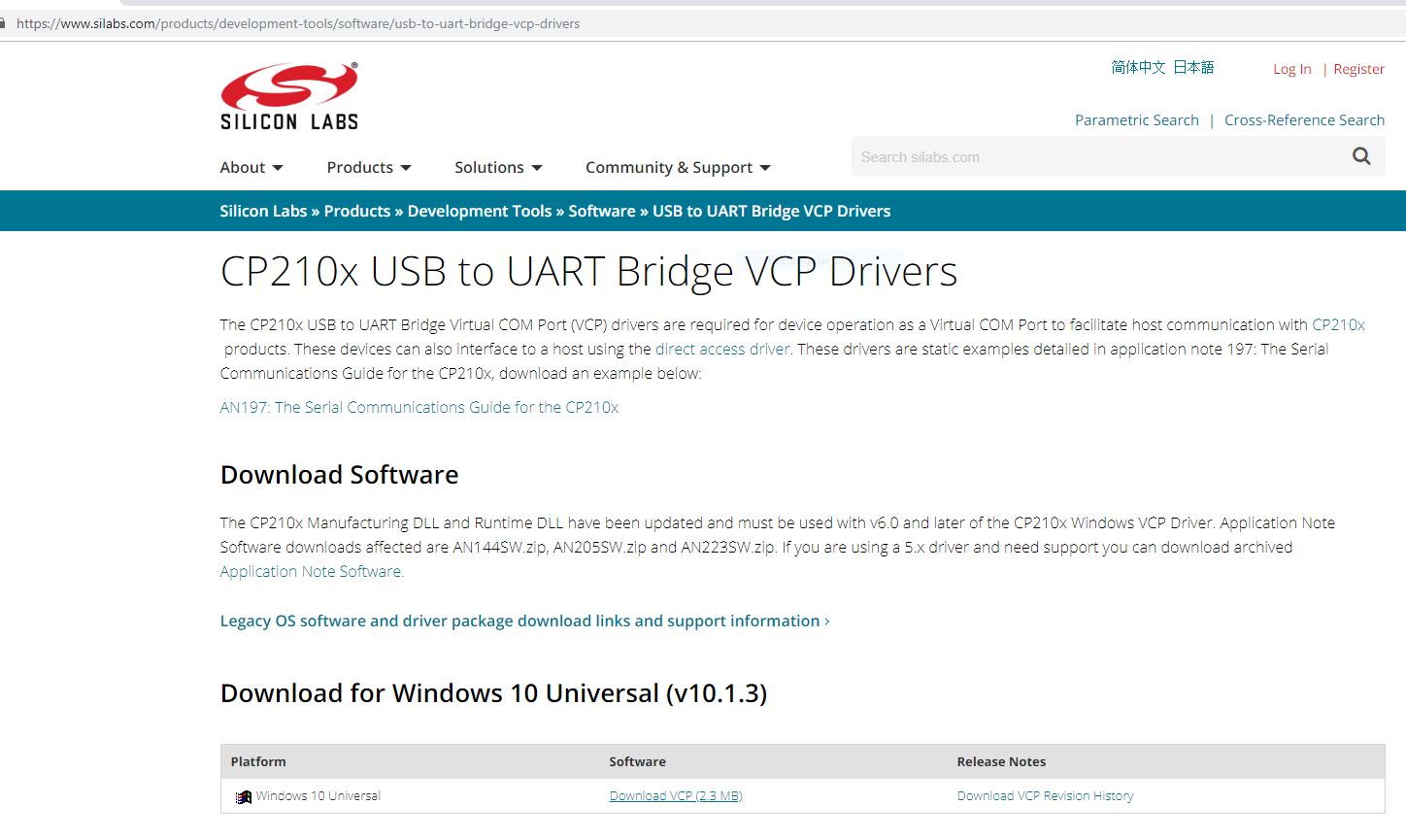Open Community & Support dropdown

[x=678, y=167]
